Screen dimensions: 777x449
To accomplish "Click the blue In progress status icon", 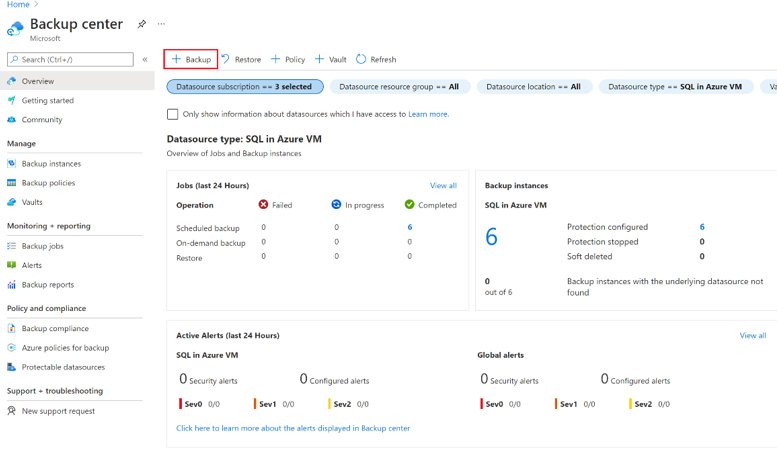I will pos(336,205).
